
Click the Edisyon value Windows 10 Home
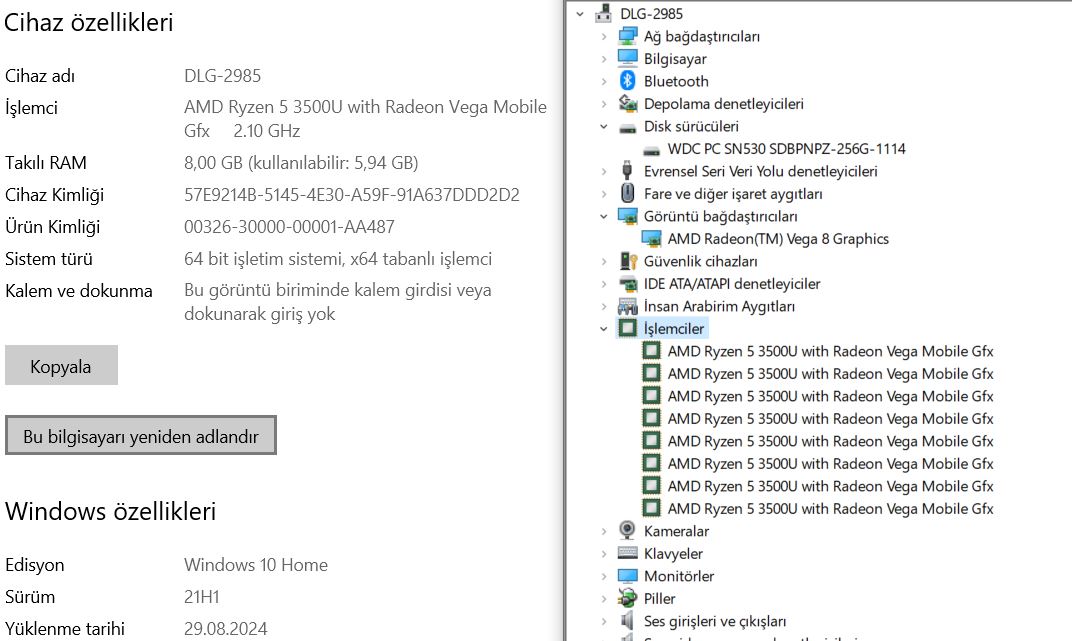point(256,565)
